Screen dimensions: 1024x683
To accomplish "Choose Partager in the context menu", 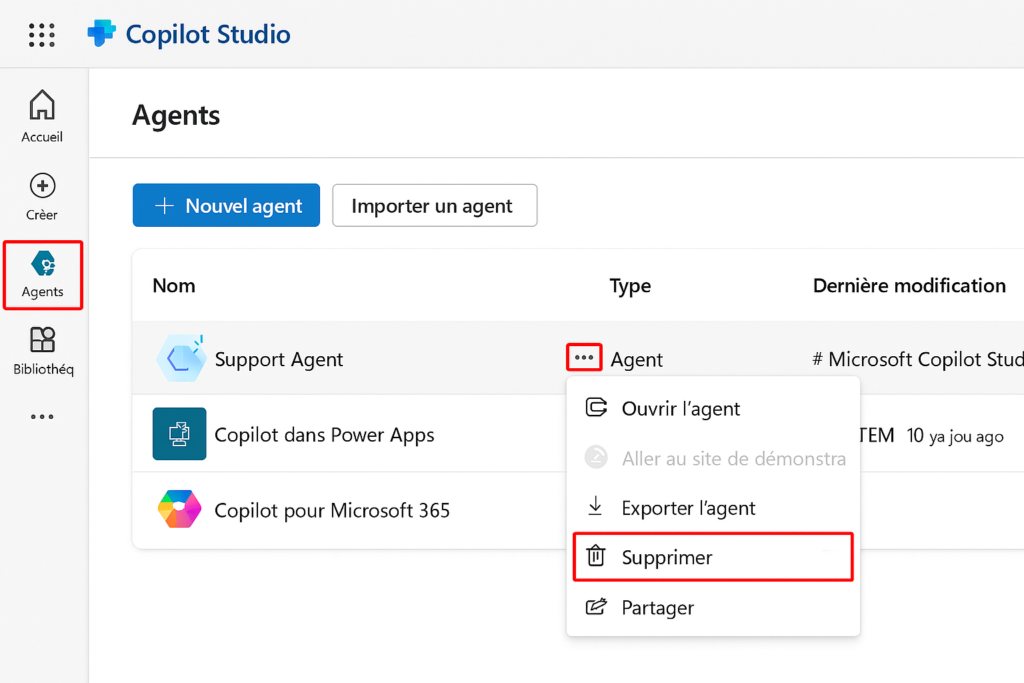I will pyautogui.click(x=657, y=607).
